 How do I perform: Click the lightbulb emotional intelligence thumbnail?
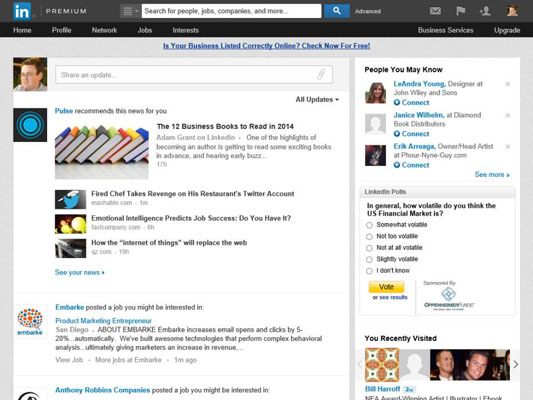(70, 224)
